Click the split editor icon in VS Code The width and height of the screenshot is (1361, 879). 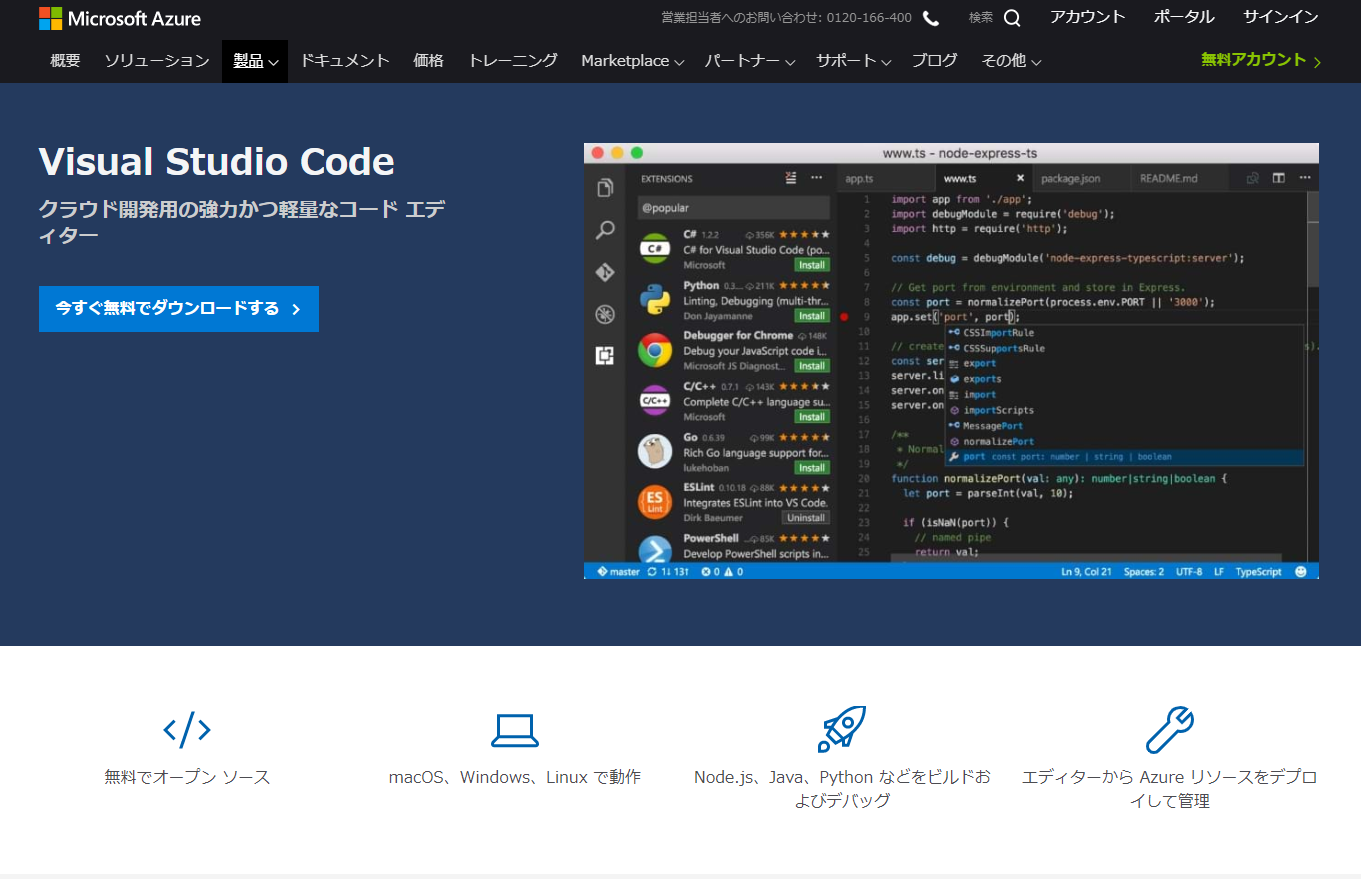point(1278,178)
